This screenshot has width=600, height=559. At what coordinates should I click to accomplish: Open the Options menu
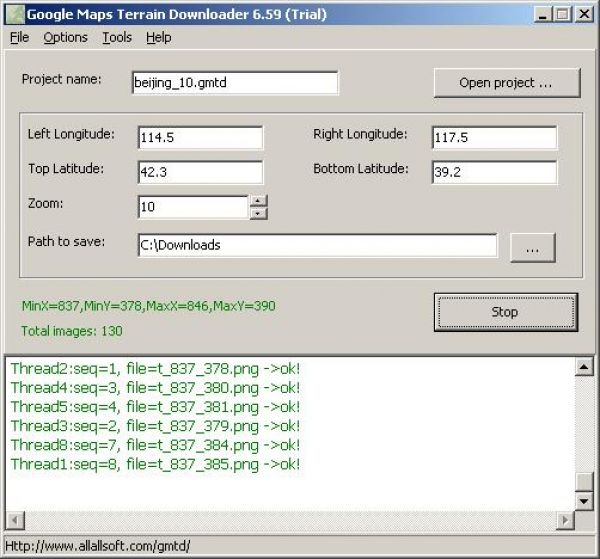65,37
